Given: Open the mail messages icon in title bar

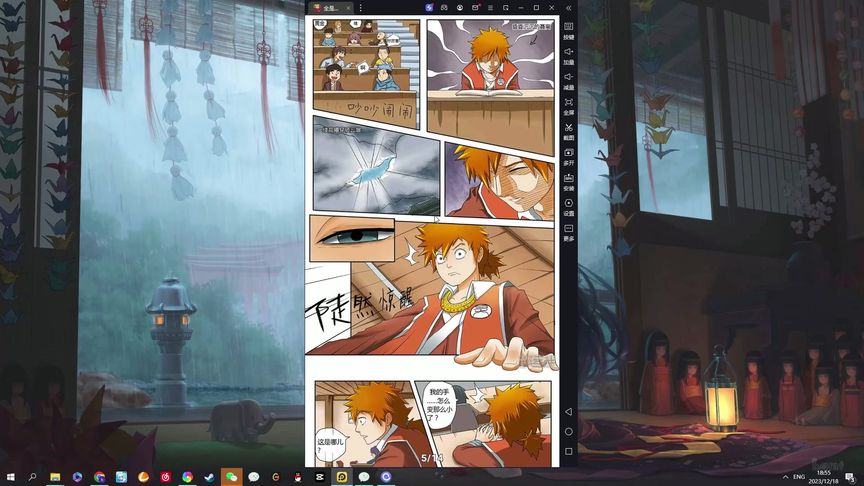Looking at the screenshot, I should 475,8.
